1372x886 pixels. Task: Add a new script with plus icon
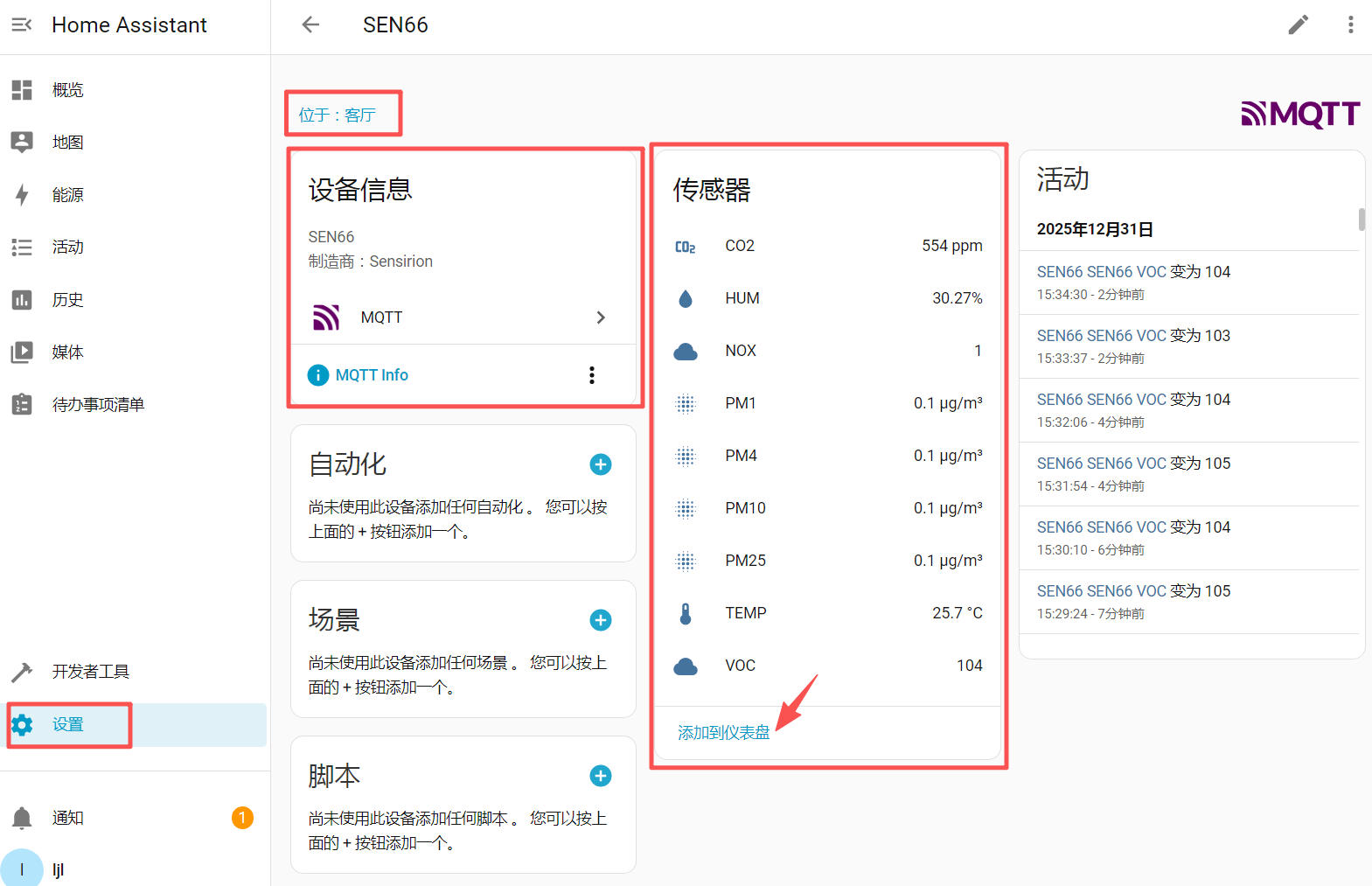coord(600,776)
